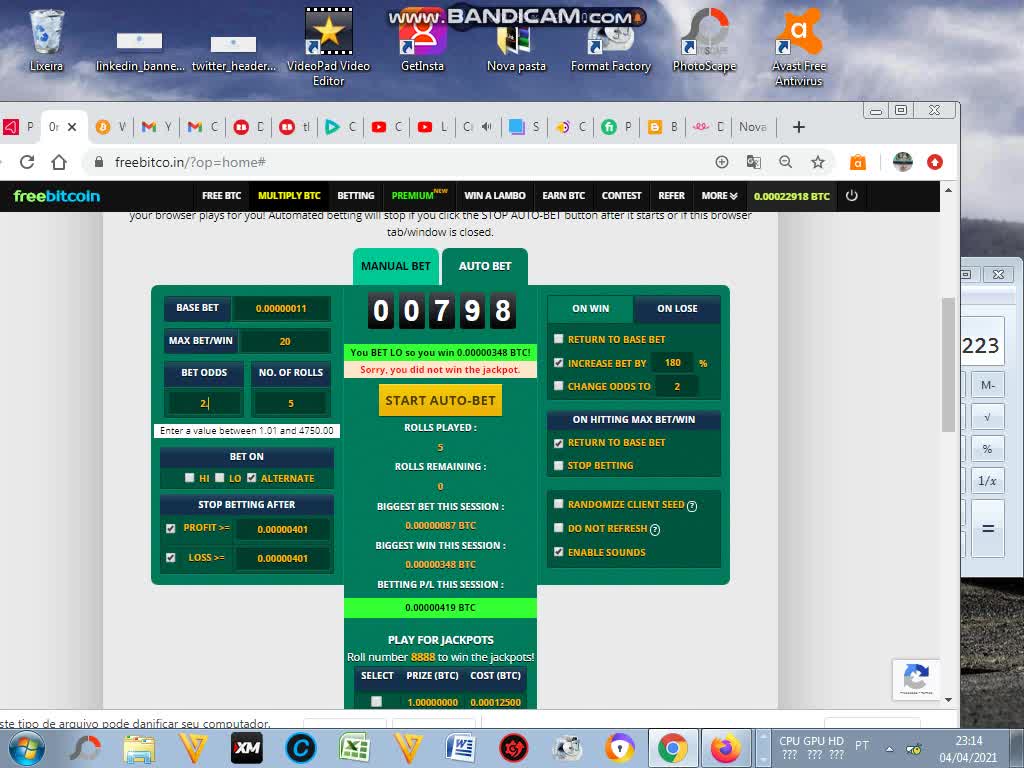Open Earn BTC menu item
This screenshot has height=768, width=1024.
click(564, 195)
